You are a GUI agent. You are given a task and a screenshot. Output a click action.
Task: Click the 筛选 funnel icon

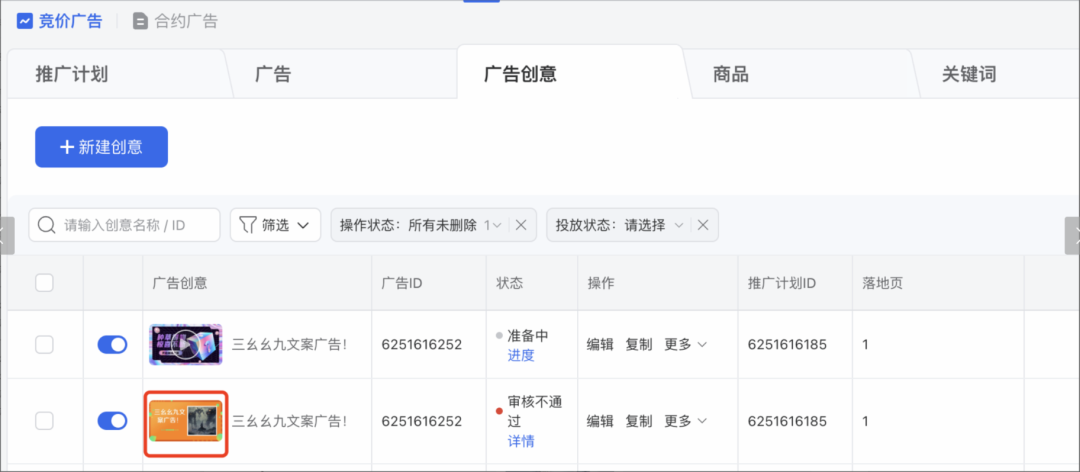point(246,225)
